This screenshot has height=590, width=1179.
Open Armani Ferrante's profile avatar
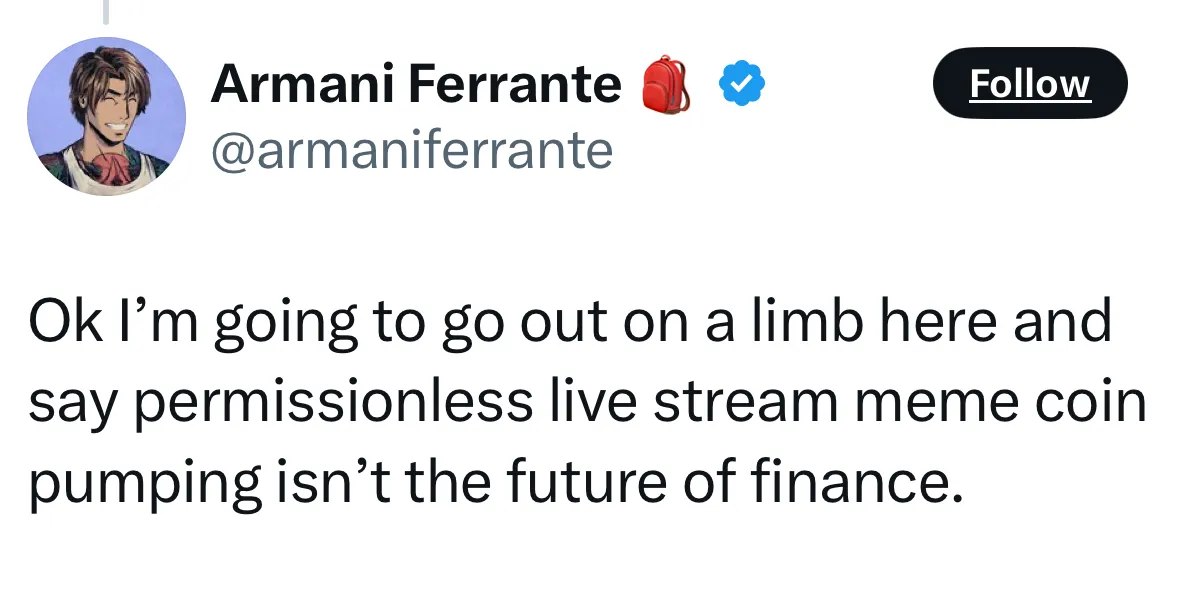pyautogui.click(x=106, y=116)
